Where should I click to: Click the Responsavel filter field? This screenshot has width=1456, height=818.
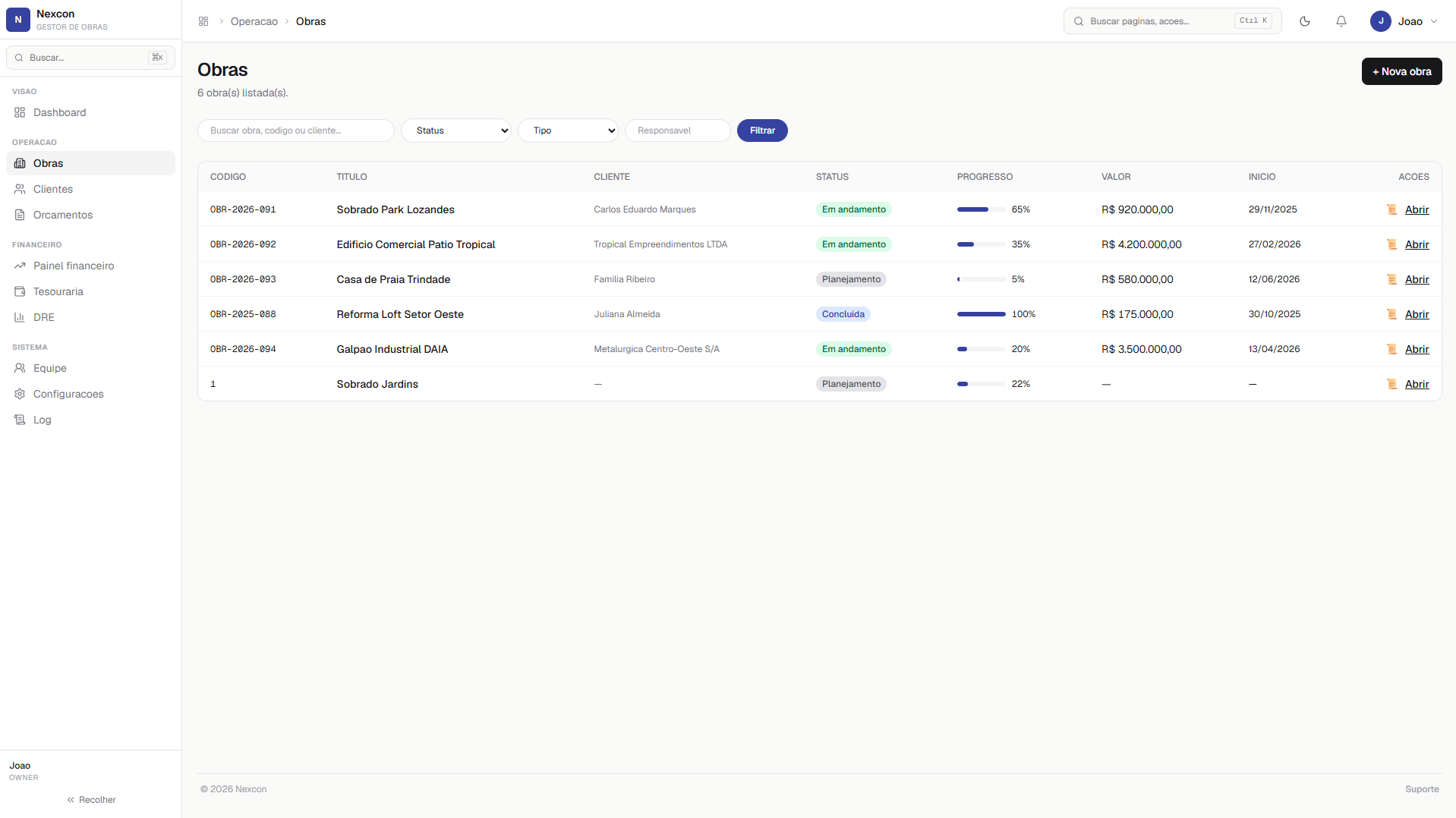tap(678, 131)
